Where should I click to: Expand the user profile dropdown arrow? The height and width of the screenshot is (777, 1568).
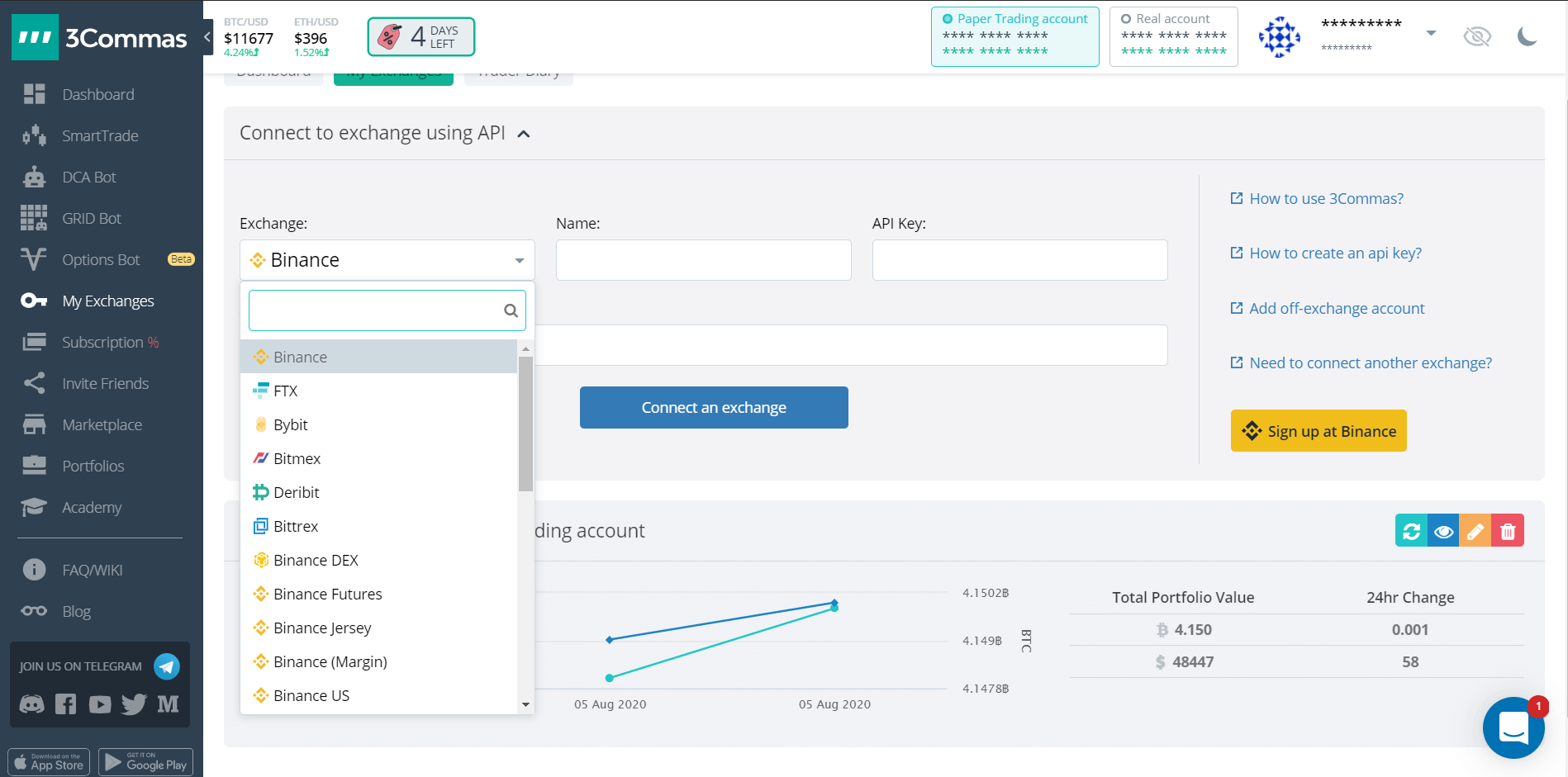point(1431,33)
